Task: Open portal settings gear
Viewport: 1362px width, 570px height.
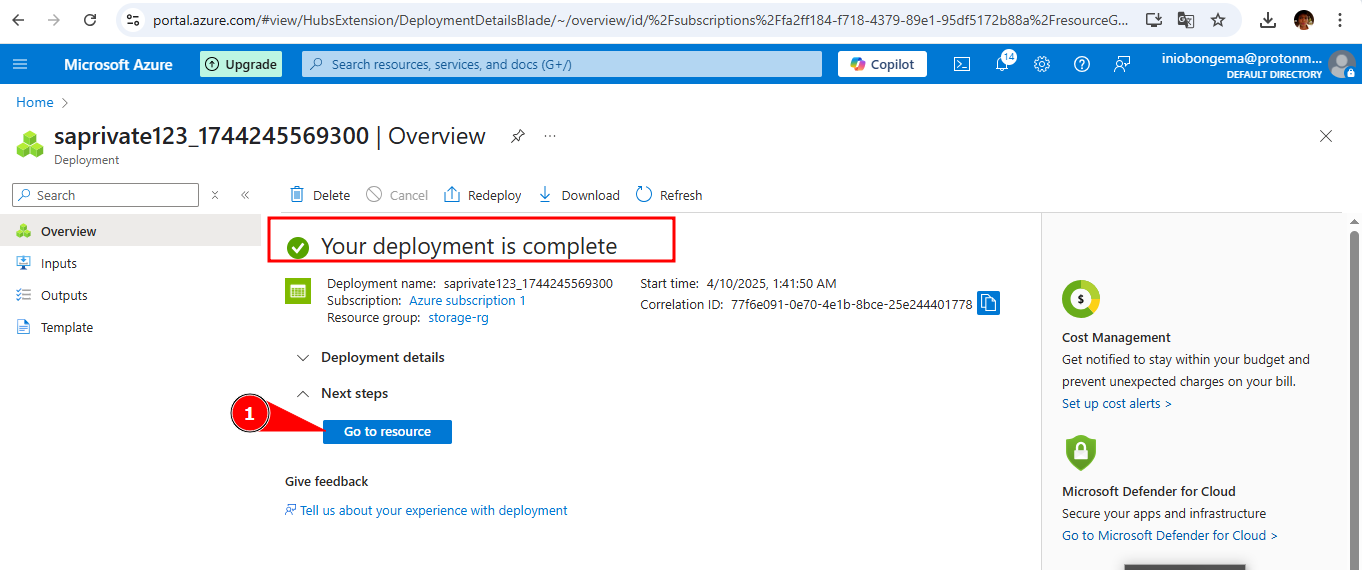Action: tap(1042, 64)
